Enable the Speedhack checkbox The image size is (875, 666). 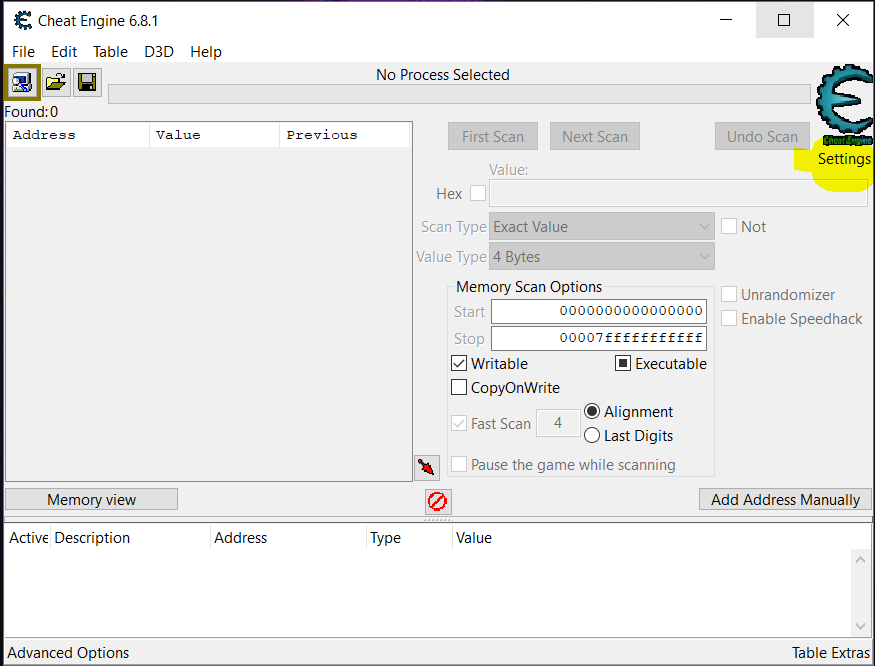[x=729, y=318]
